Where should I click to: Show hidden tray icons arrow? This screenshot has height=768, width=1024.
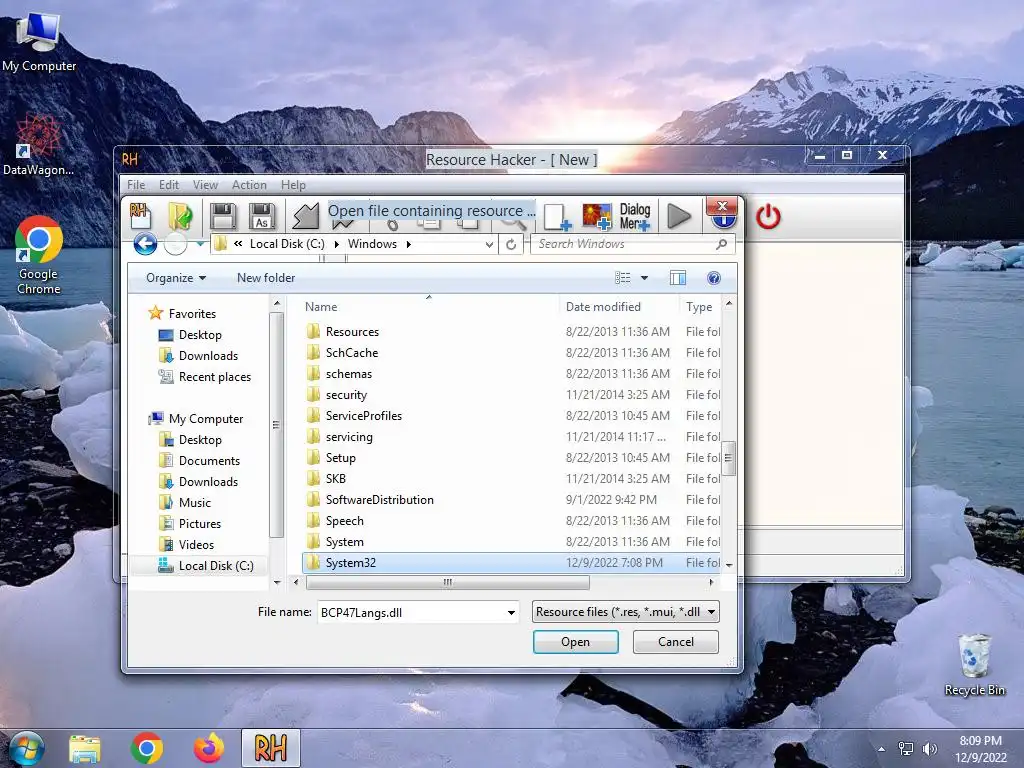(882, 749)
